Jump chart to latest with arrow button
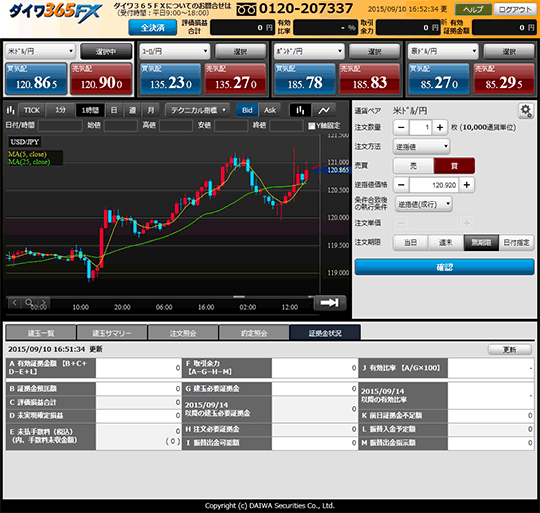The height and width of the screenshot is (513, 540). point(330,303)
